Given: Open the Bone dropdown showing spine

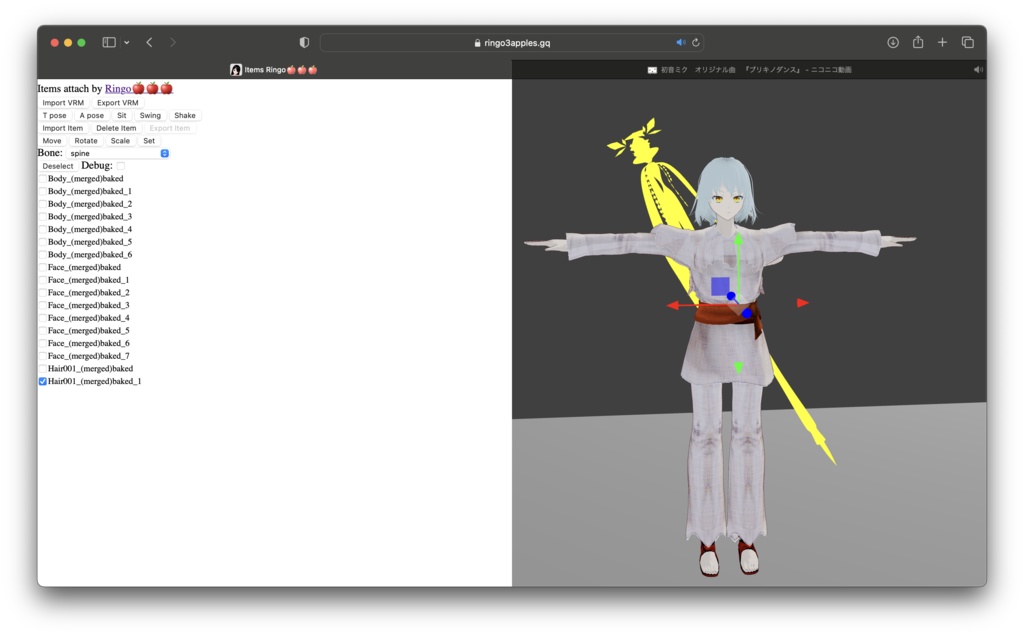Looking at the screenshot, I should [118, 153].
